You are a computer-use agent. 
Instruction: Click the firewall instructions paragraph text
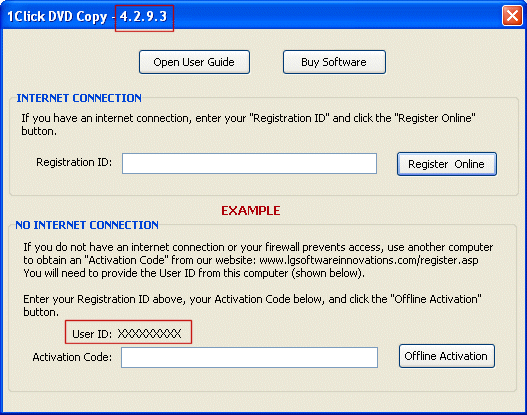(x=258, y=260)
